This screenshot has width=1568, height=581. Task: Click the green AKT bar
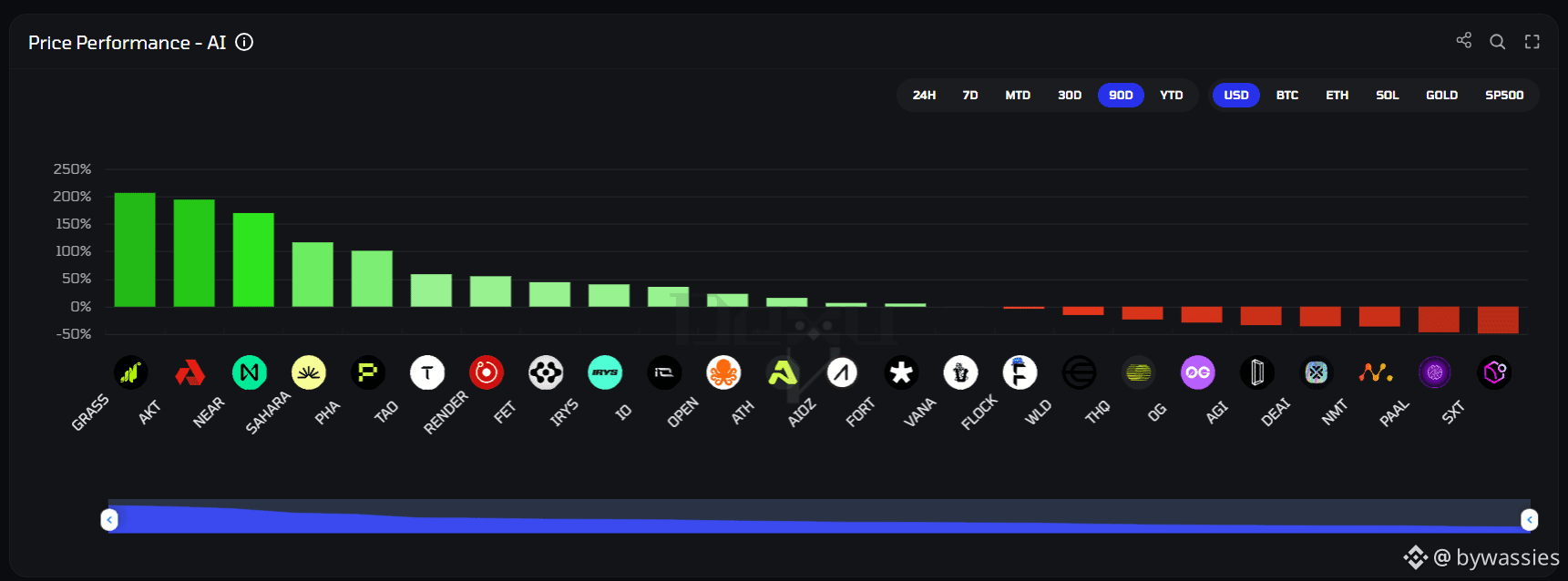point(194,253)
